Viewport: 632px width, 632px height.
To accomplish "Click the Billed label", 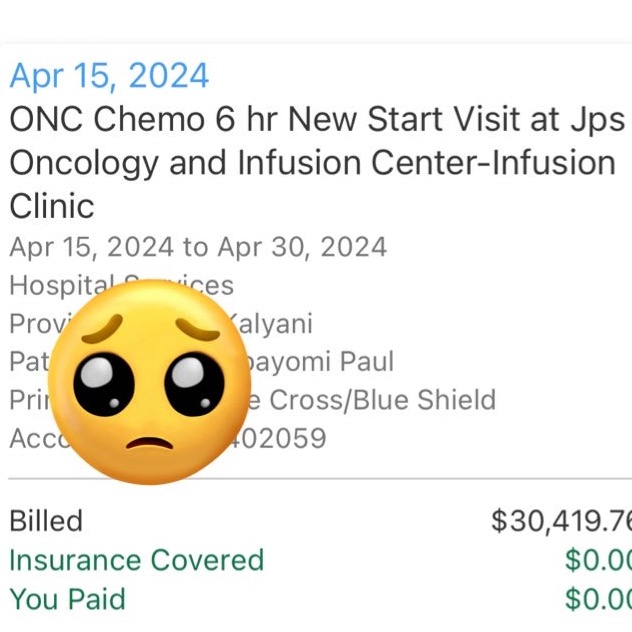I will [x=46, y=521].
